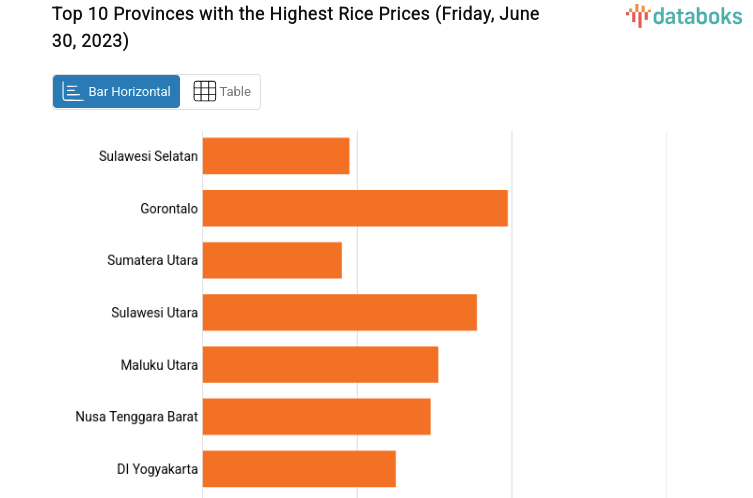Click the bar chart icon in Bar Horizontal

[72, 92]
